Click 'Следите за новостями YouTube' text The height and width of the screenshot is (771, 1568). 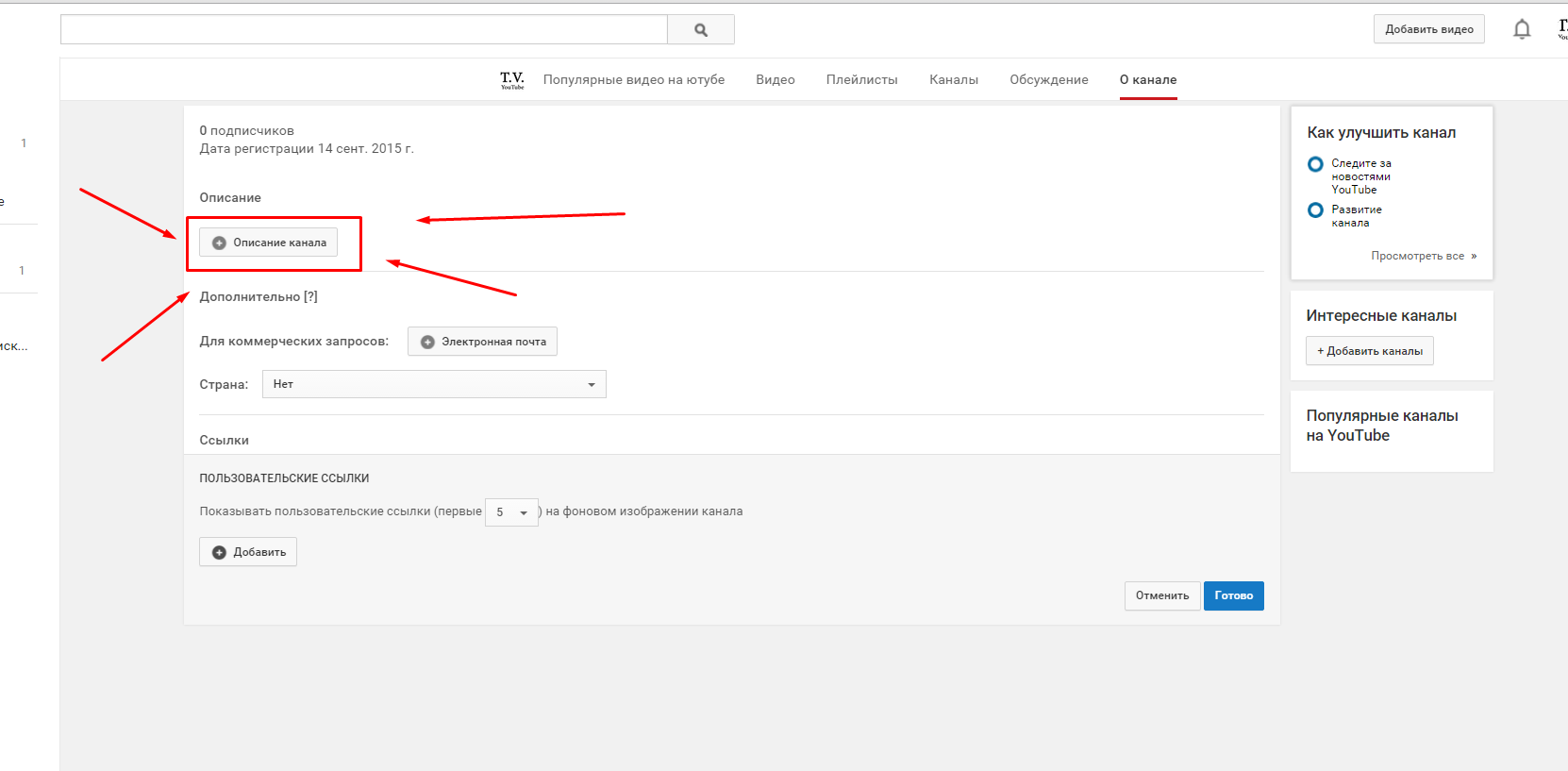point(1361,176)
